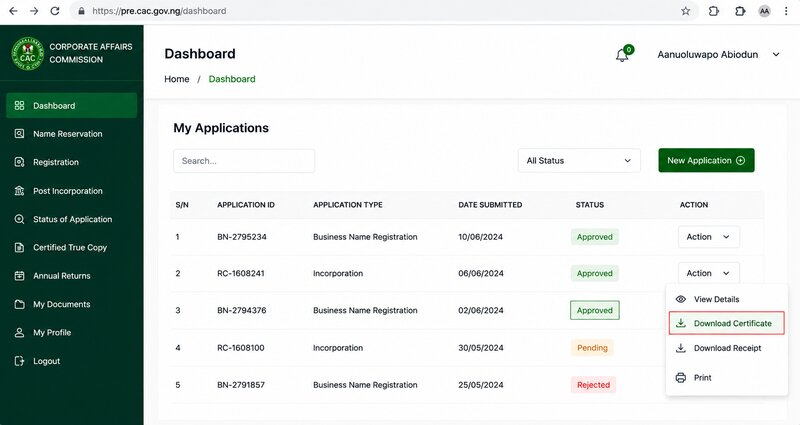The image size is (800, 425).
Task: Click the browser back arrow
Action: coord(13,11)
